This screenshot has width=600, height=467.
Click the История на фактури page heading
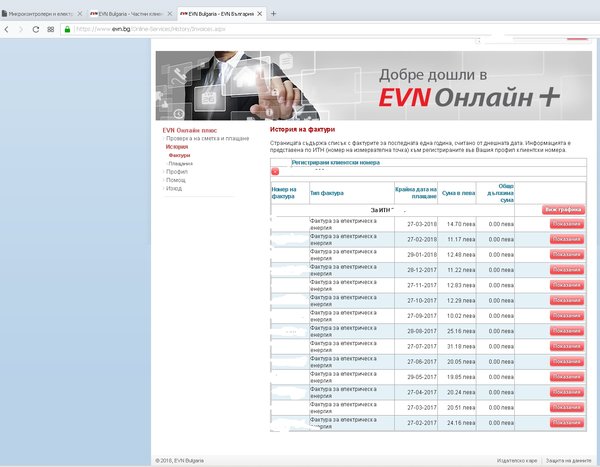pyautogui.click(x=302, y=129)
